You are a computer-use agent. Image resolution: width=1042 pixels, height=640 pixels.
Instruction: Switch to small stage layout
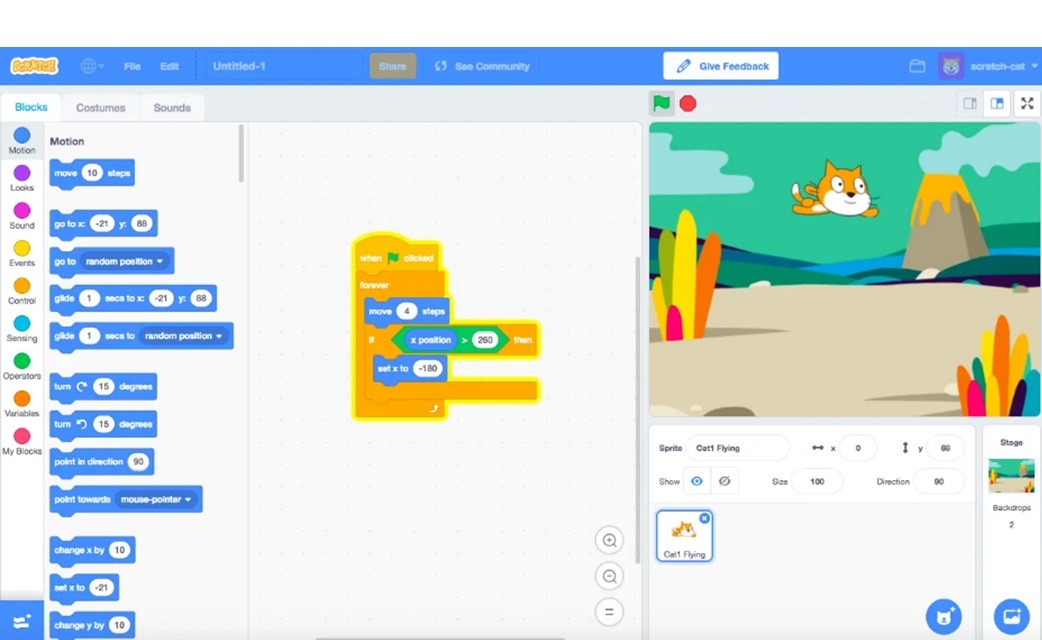[x=969, y=103]
